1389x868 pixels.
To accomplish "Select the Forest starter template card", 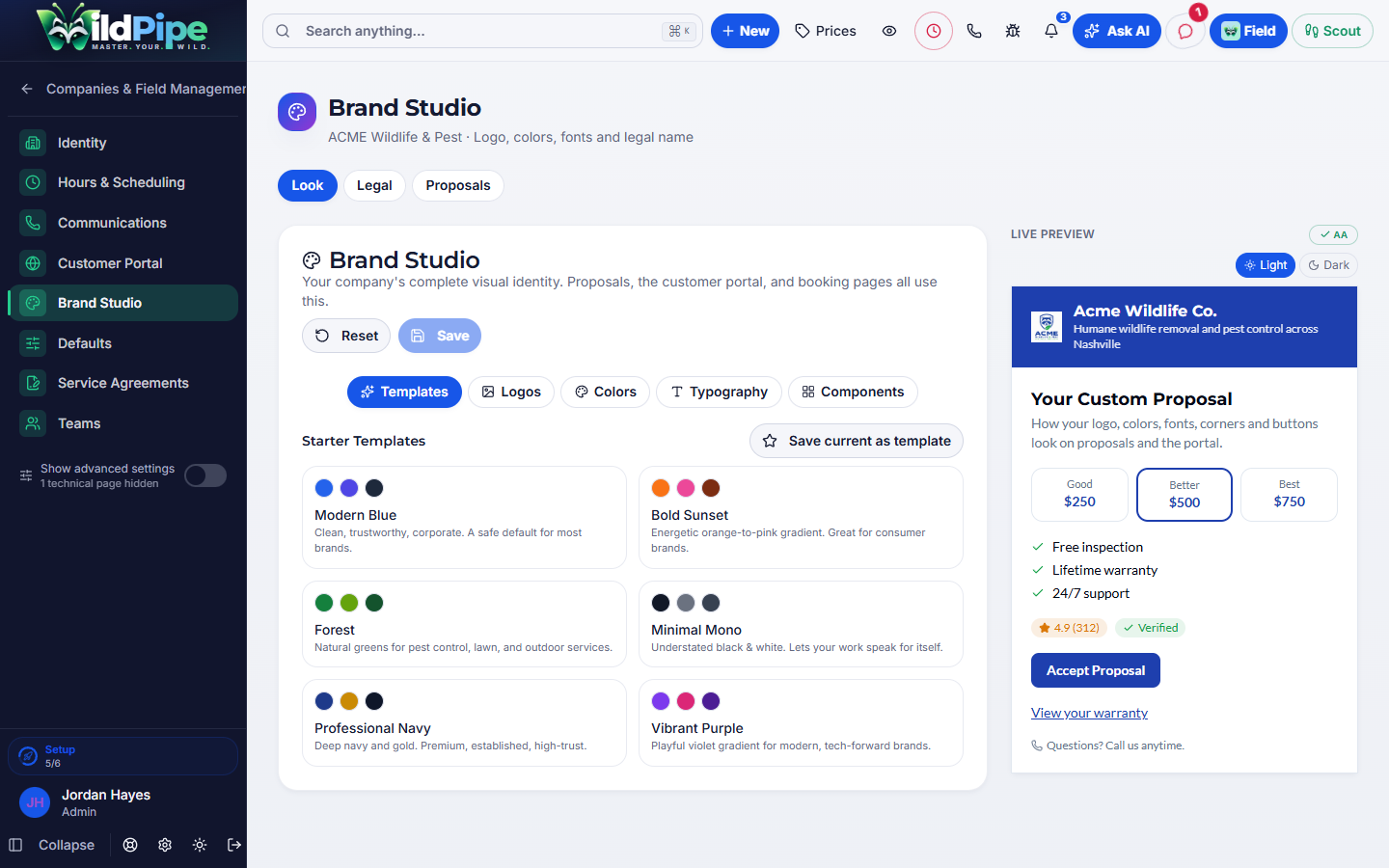I will coord(464,624).
